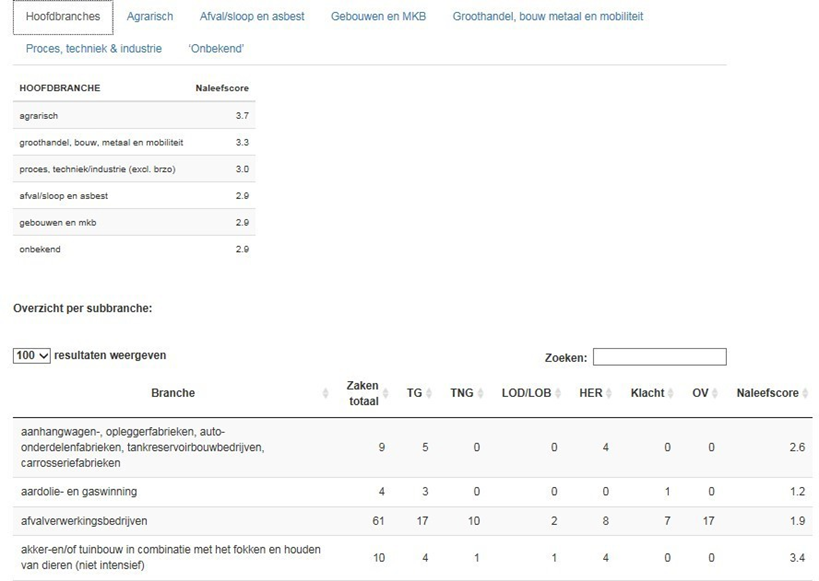Go to the 'Onbekend' tab
Viewport: 819px width, 581px height.
tap(216, 49)
